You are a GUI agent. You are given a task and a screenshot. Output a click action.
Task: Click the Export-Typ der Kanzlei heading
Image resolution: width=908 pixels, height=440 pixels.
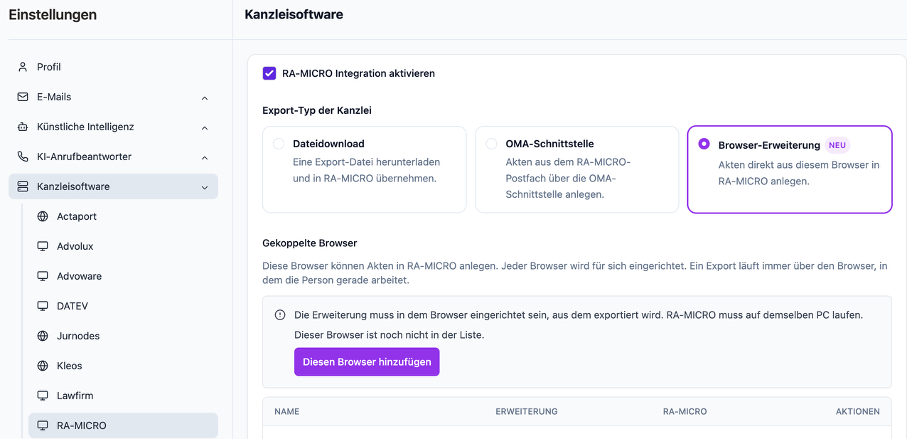point(317,111)
